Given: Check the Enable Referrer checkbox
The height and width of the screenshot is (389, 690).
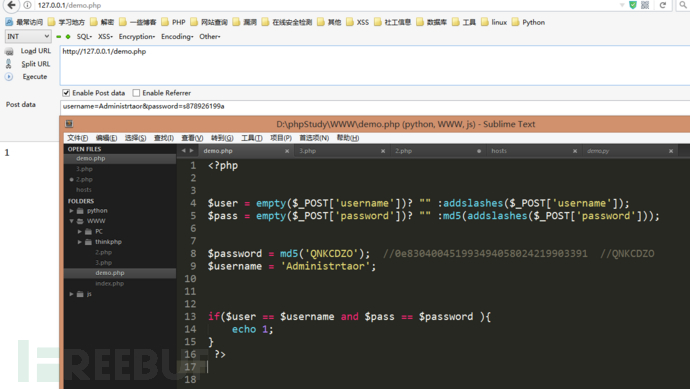Looking at the screenshot, I should coord(136,93).
